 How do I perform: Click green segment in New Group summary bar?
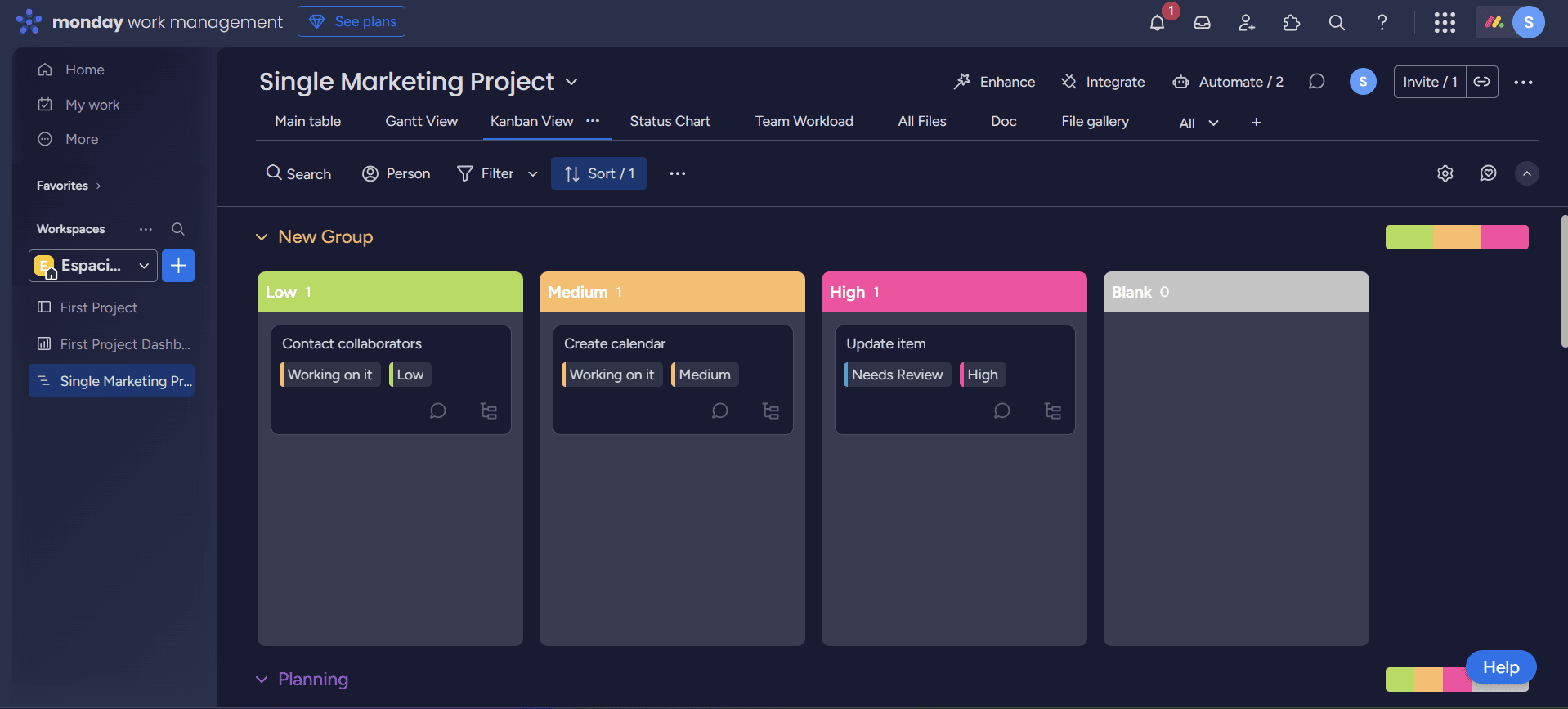(x=1409, y=237)
